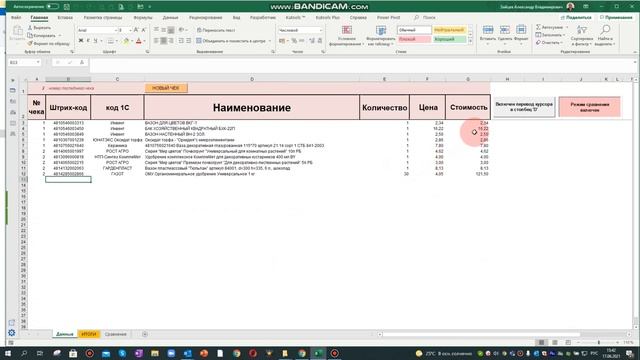This screenshot has height=360, width=640.
Task: Click the orange НОВЫЙ ЧЕК button
Action: click(x=166, y=88)
